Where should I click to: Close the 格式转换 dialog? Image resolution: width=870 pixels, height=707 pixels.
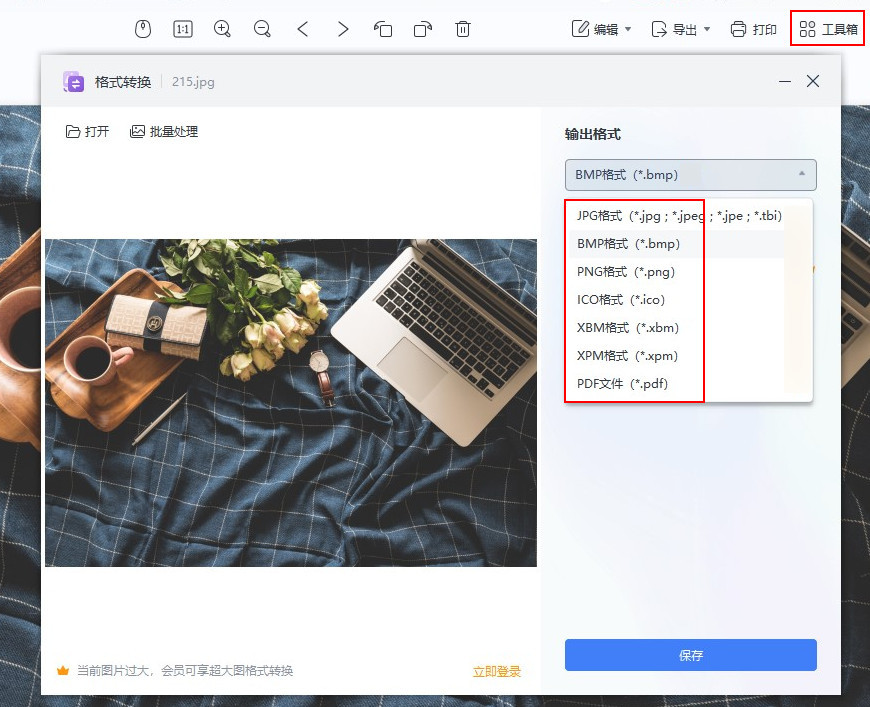(x=813, y=82)
